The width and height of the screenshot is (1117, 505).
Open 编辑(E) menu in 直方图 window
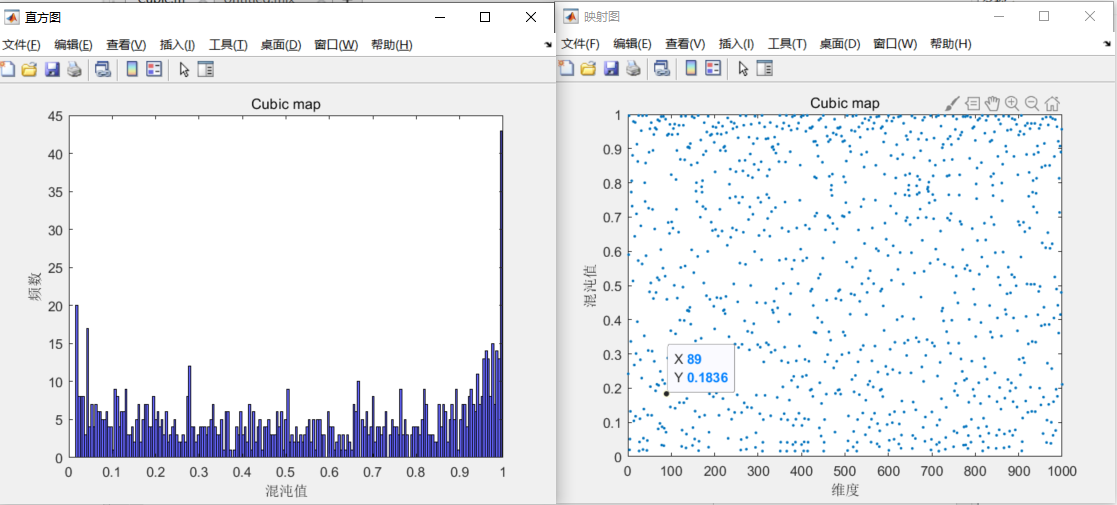click(x=73, y=45)
